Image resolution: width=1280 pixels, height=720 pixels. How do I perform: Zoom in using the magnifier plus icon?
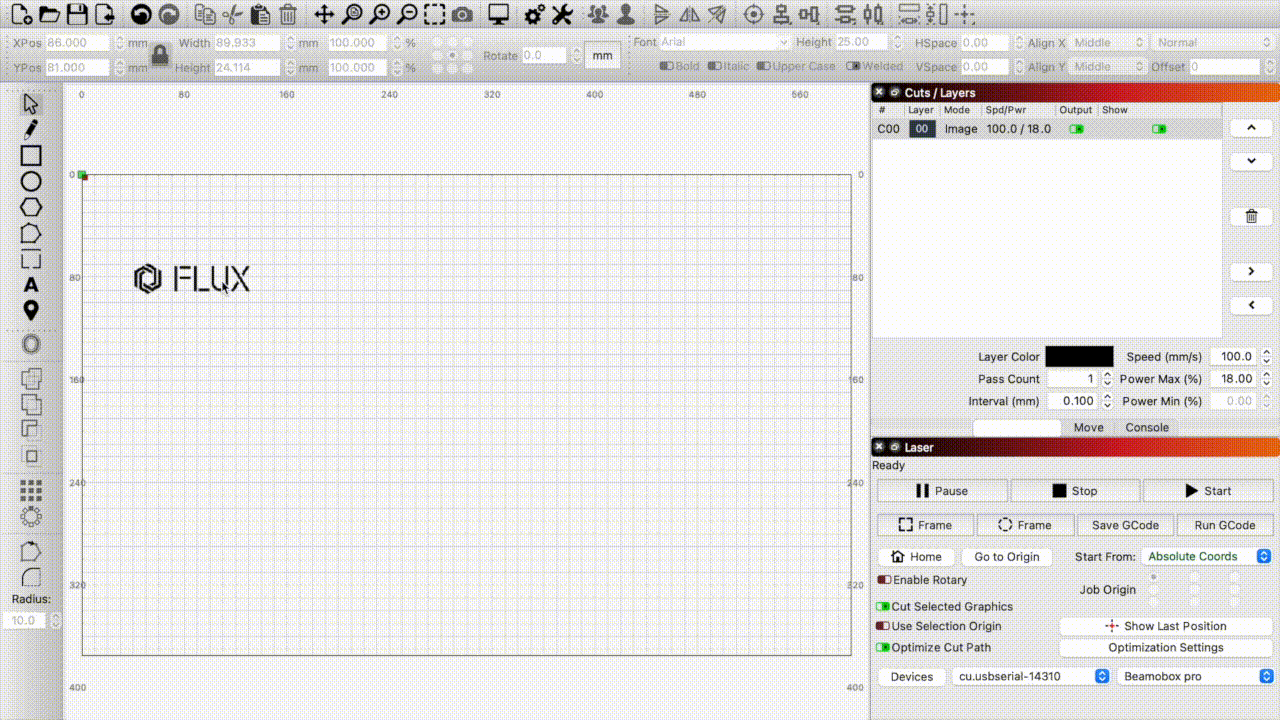pos(379,14)
